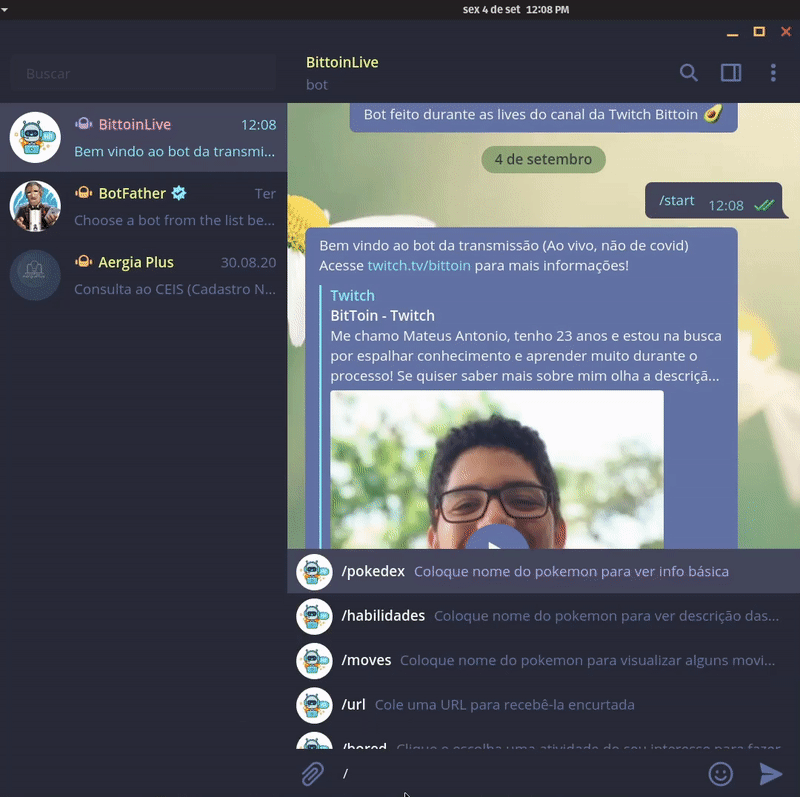Play the Twitch preview video
The width and height of the screenshot is (800, 797).
click(497, 538)
